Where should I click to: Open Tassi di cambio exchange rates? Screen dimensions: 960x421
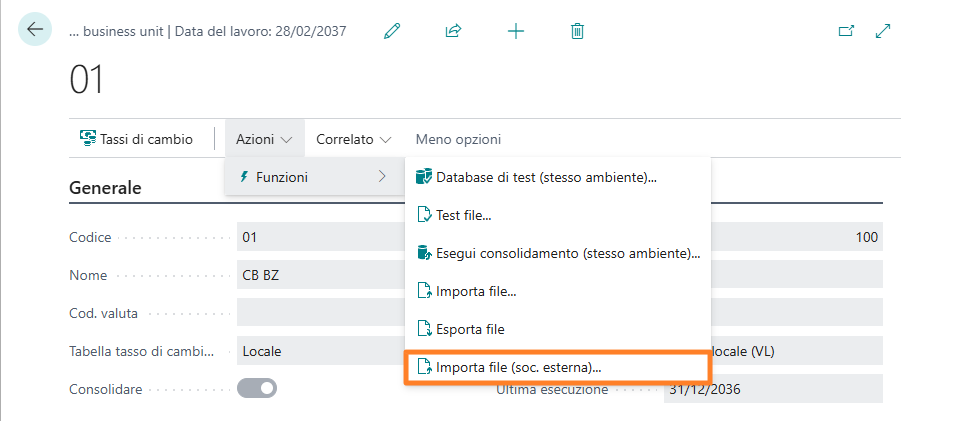tap(136, 139)
